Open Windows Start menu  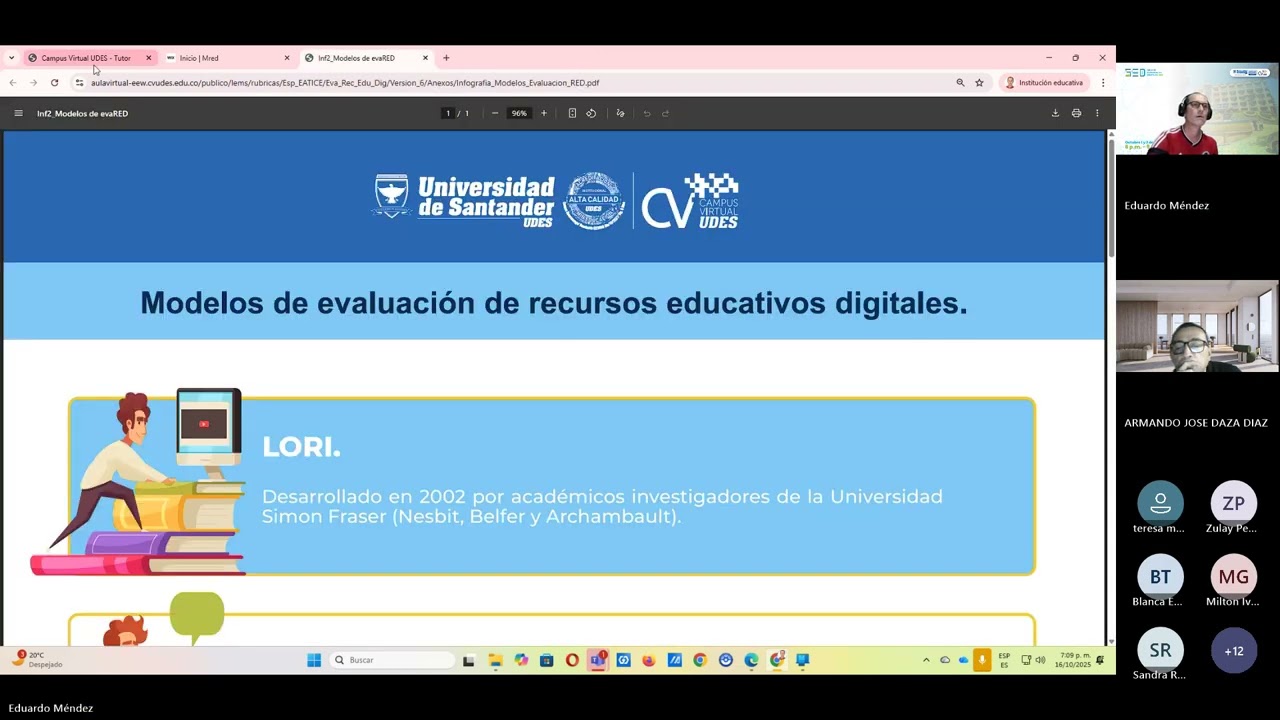[314, 660]
